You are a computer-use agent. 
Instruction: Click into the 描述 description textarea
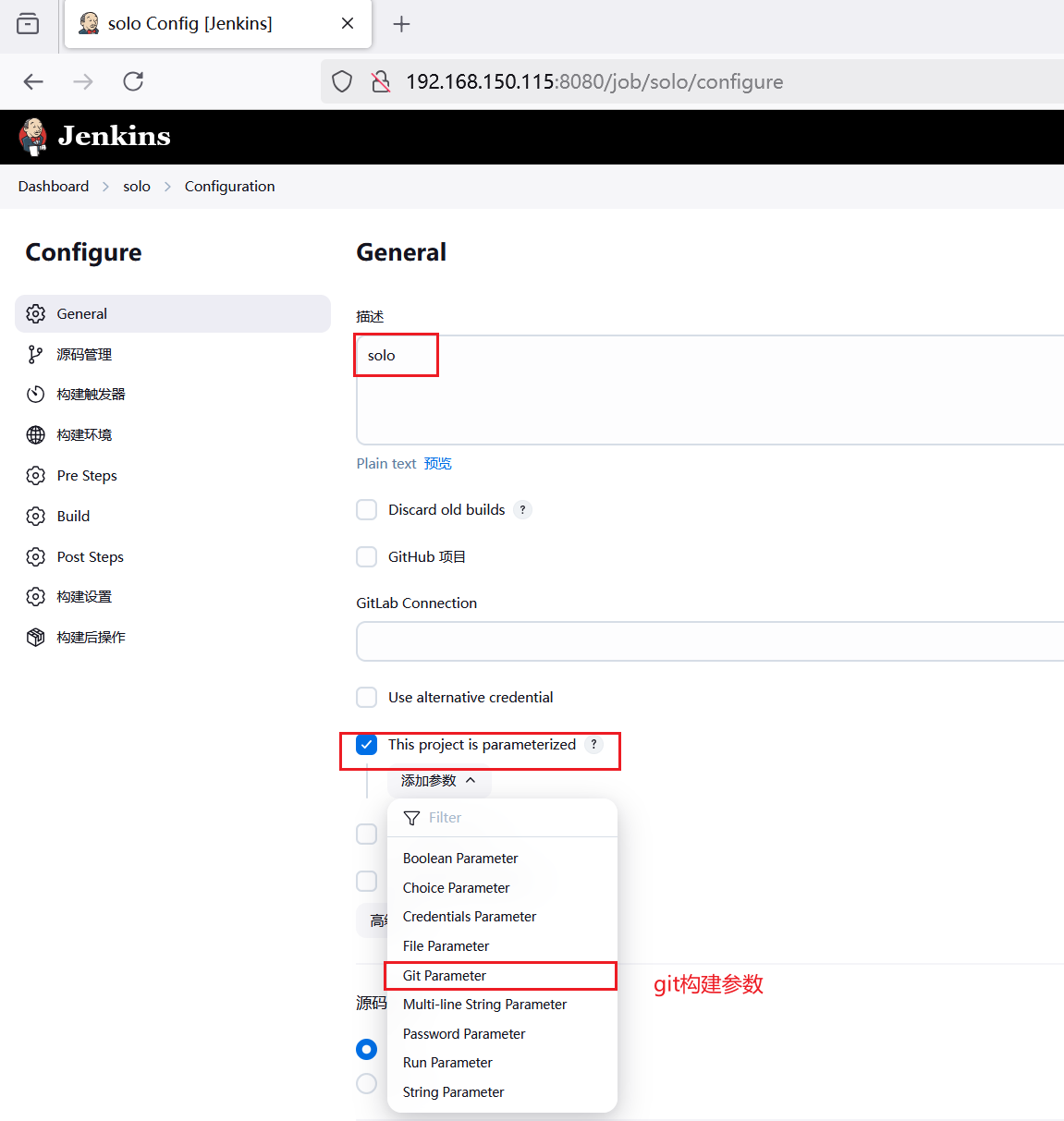[x=710, y=390]
